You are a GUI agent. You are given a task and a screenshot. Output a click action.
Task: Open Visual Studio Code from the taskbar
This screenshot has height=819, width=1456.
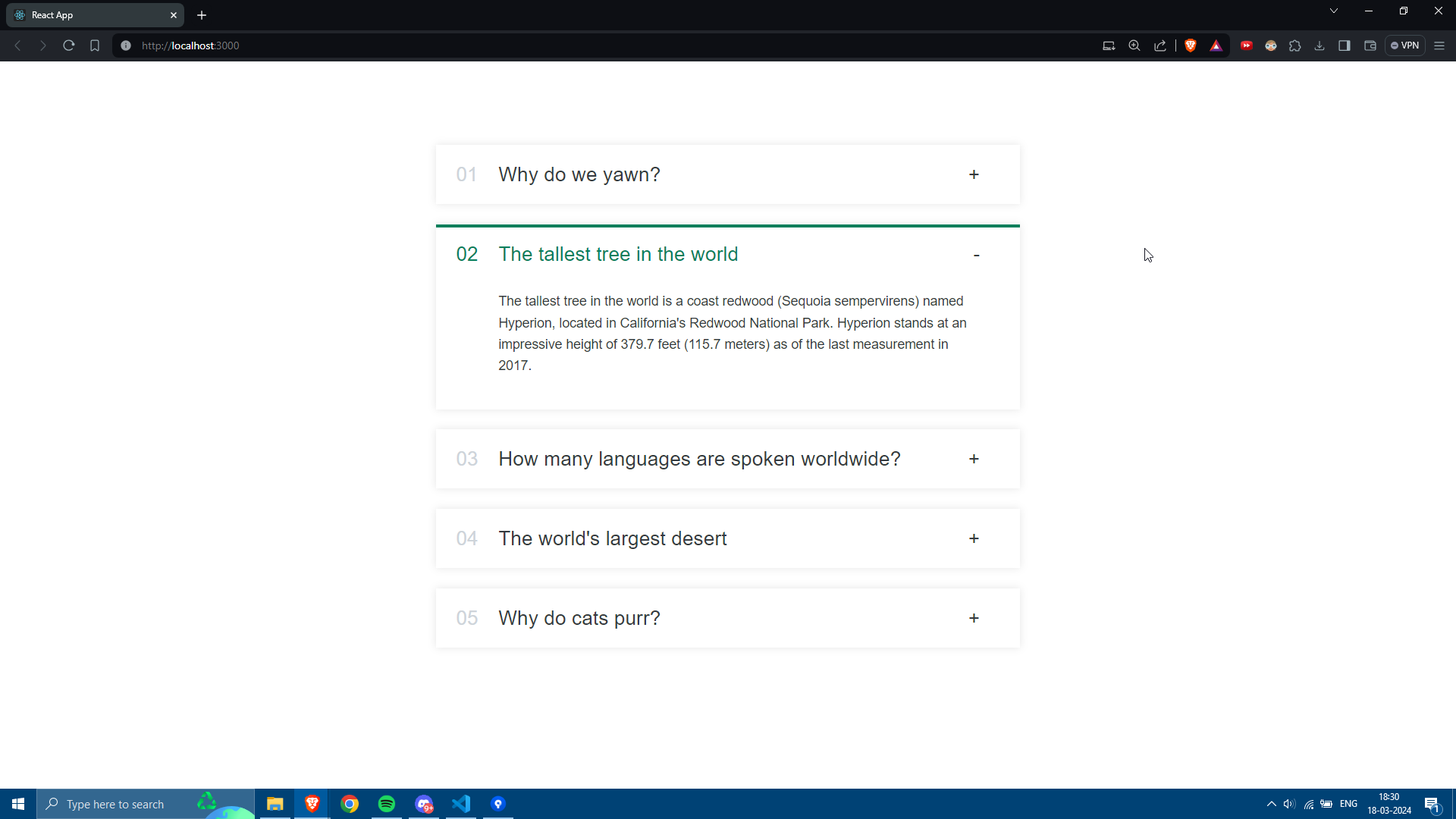(x=461, y=804)
